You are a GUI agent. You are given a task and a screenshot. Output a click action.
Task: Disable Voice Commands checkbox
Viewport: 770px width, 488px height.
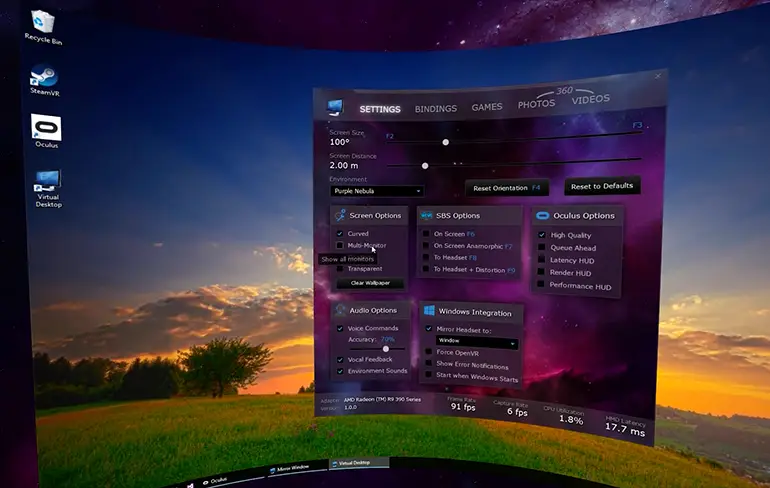click(340, 328)
